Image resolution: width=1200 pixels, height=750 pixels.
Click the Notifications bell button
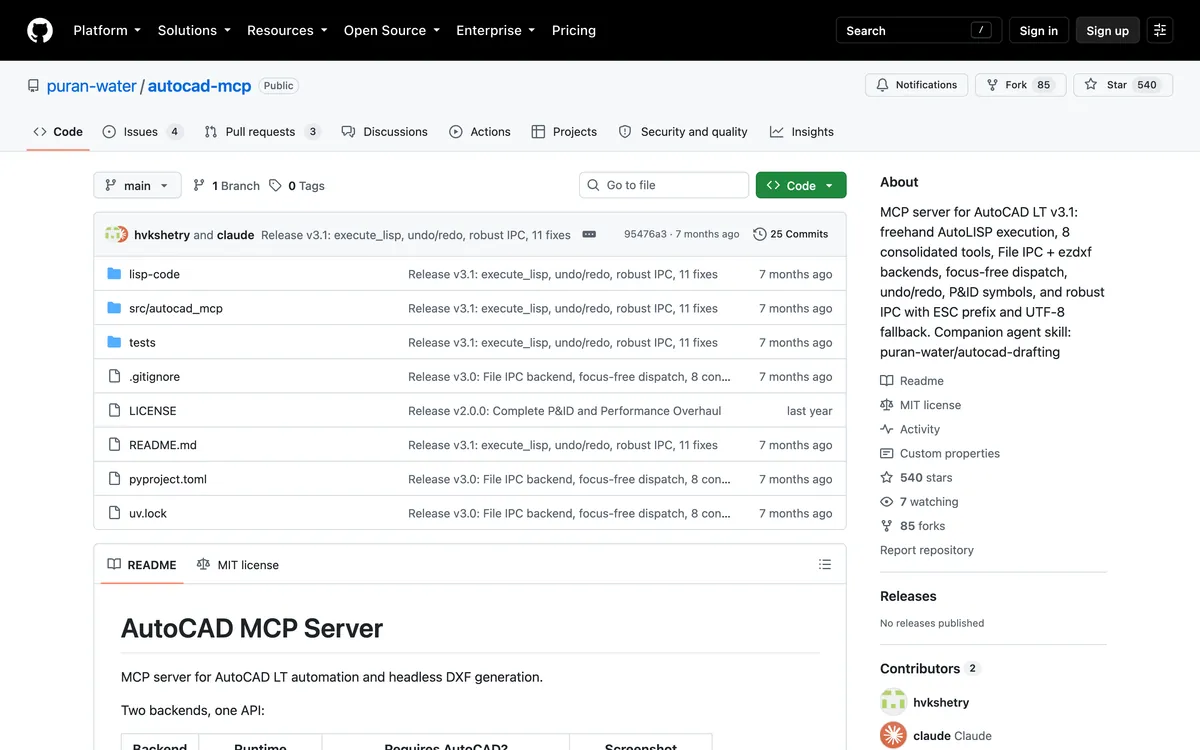tap(917, 85)
